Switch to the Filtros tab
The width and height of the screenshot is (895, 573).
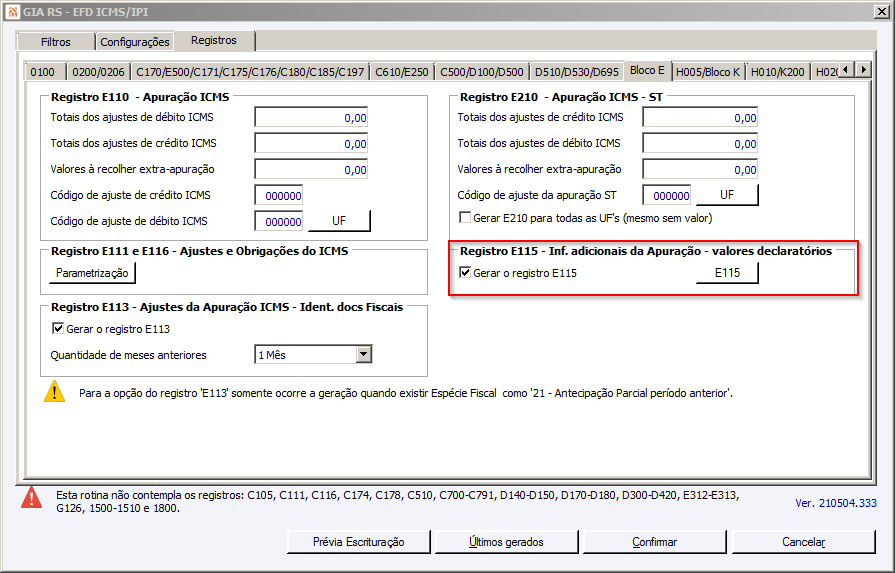56,42
